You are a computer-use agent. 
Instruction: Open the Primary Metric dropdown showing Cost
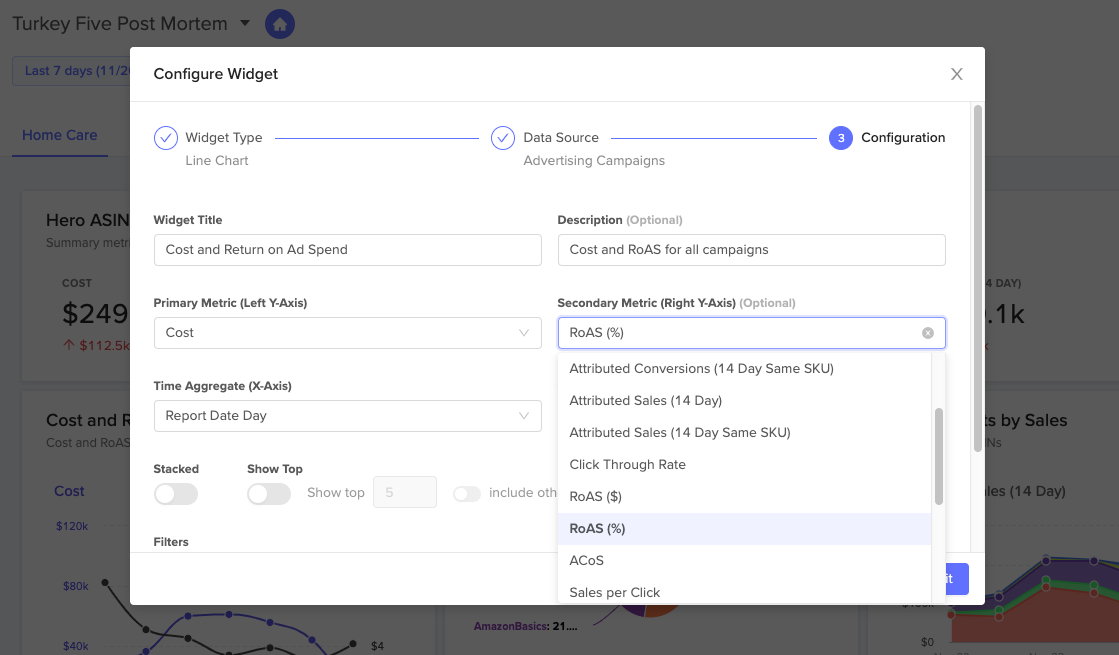(x=347, y=333)
